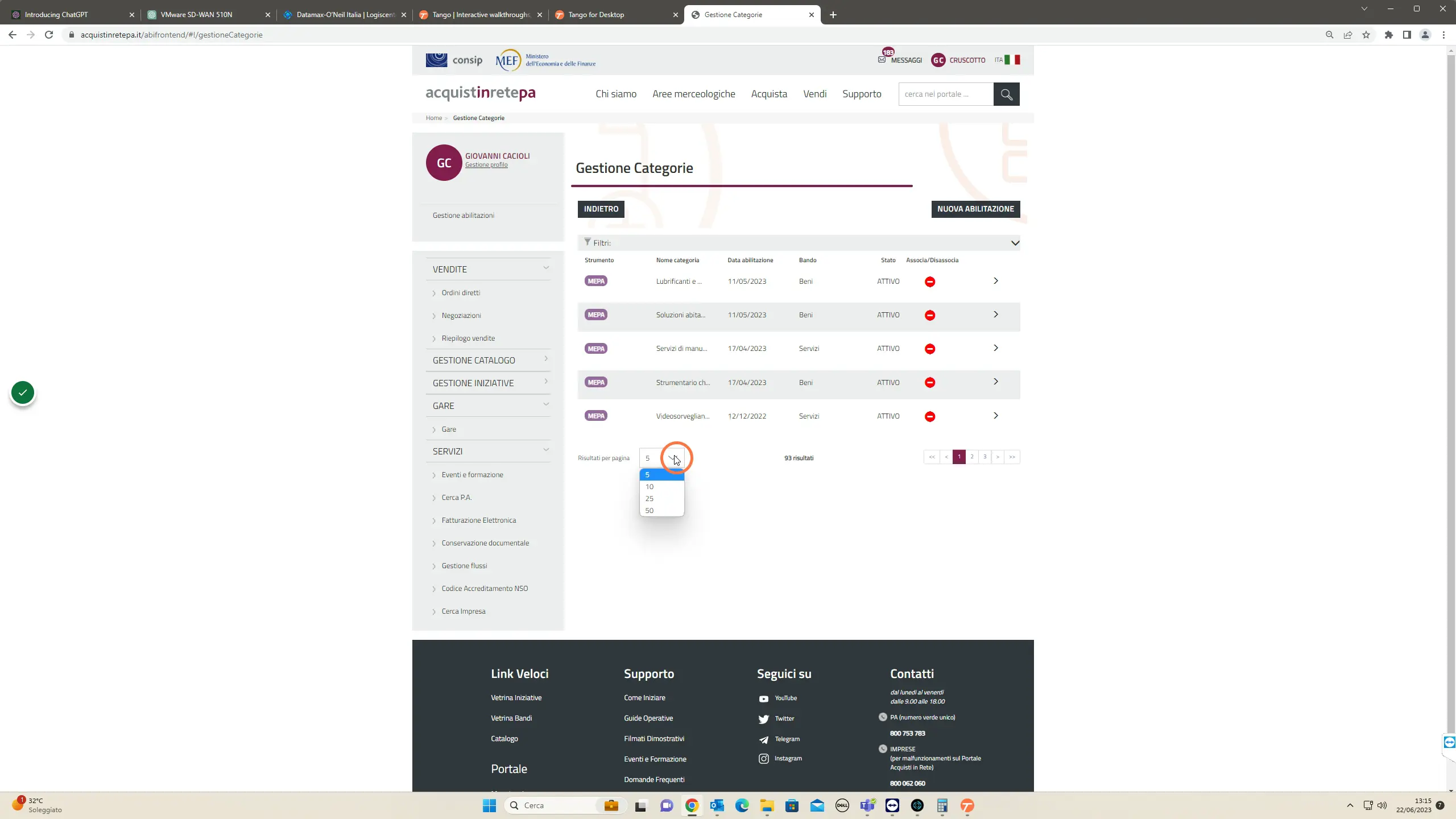Click Windows Start button on taskbar
Image resolution: width=1456 pixels, height=819 pixels.
click(489, 805)
